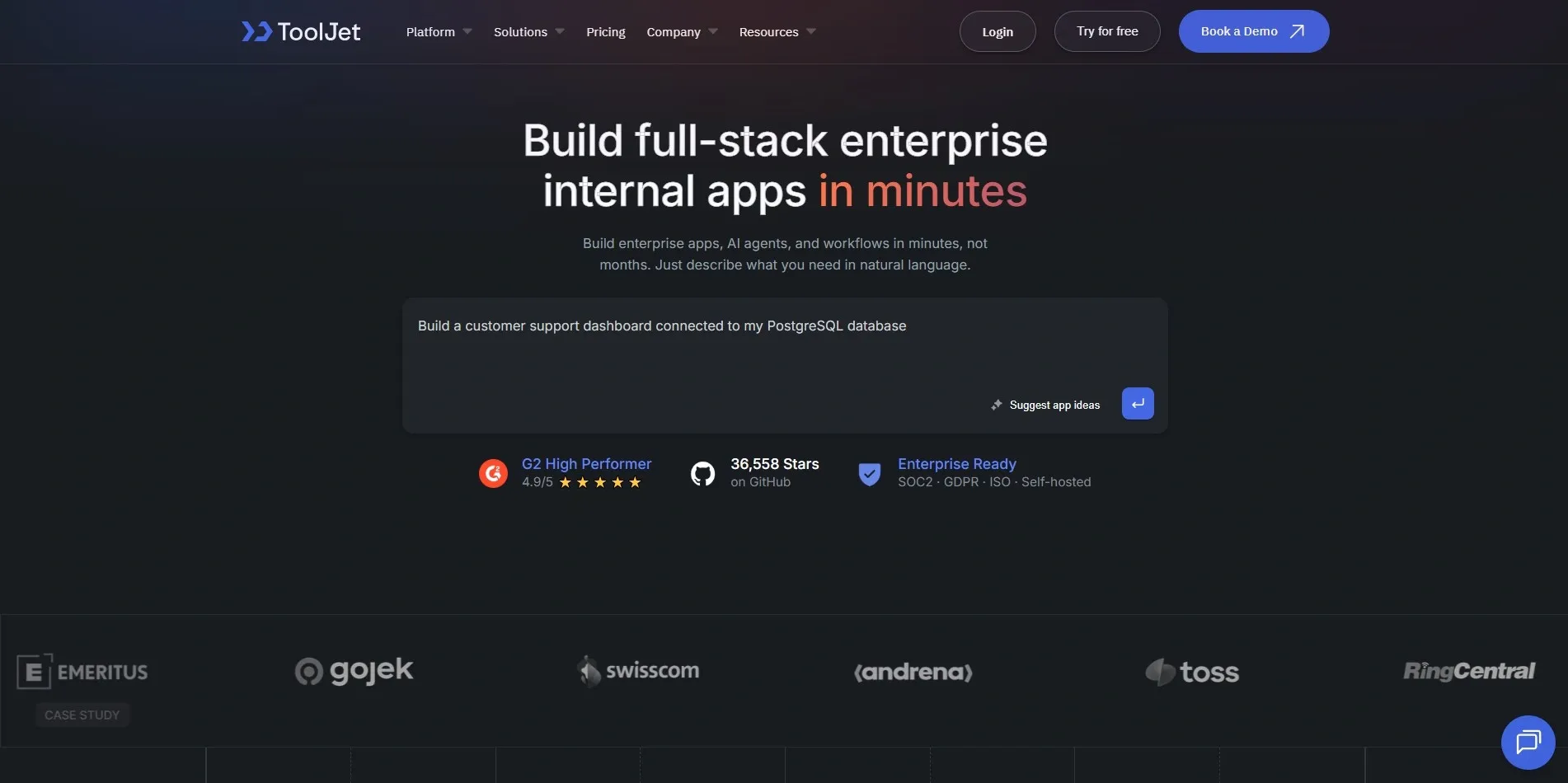Image resolution: width=1568 pixels, height=783 pixels.
Task: Submit prompt with the enter arrow button
Action: 1138,404
